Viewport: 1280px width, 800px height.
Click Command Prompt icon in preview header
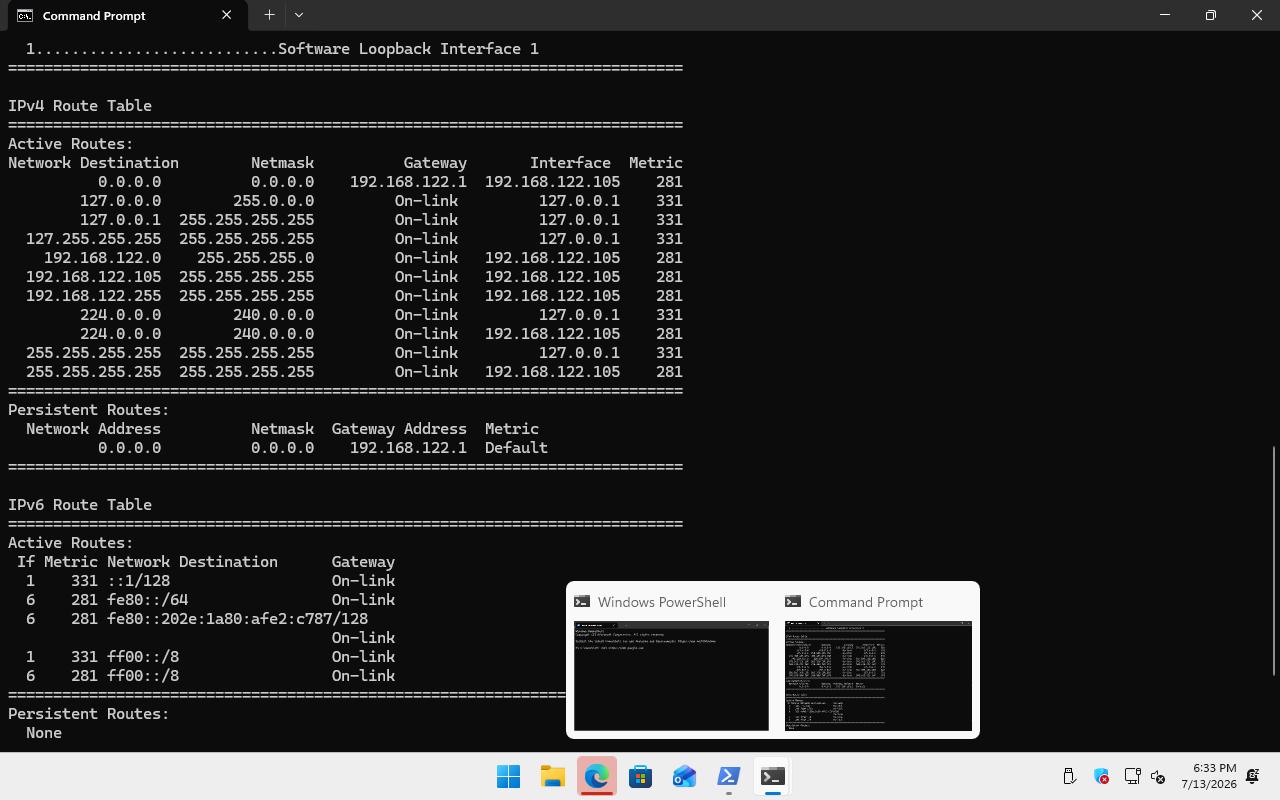coord(793,601)
